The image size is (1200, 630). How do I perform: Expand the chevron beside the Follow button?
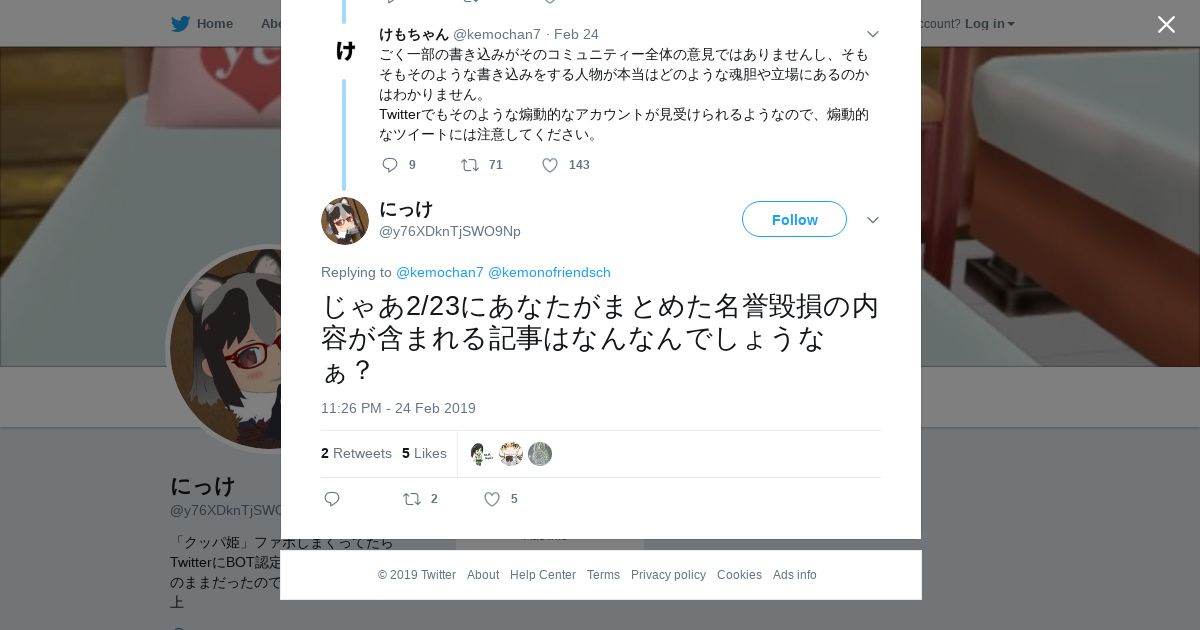872,220
